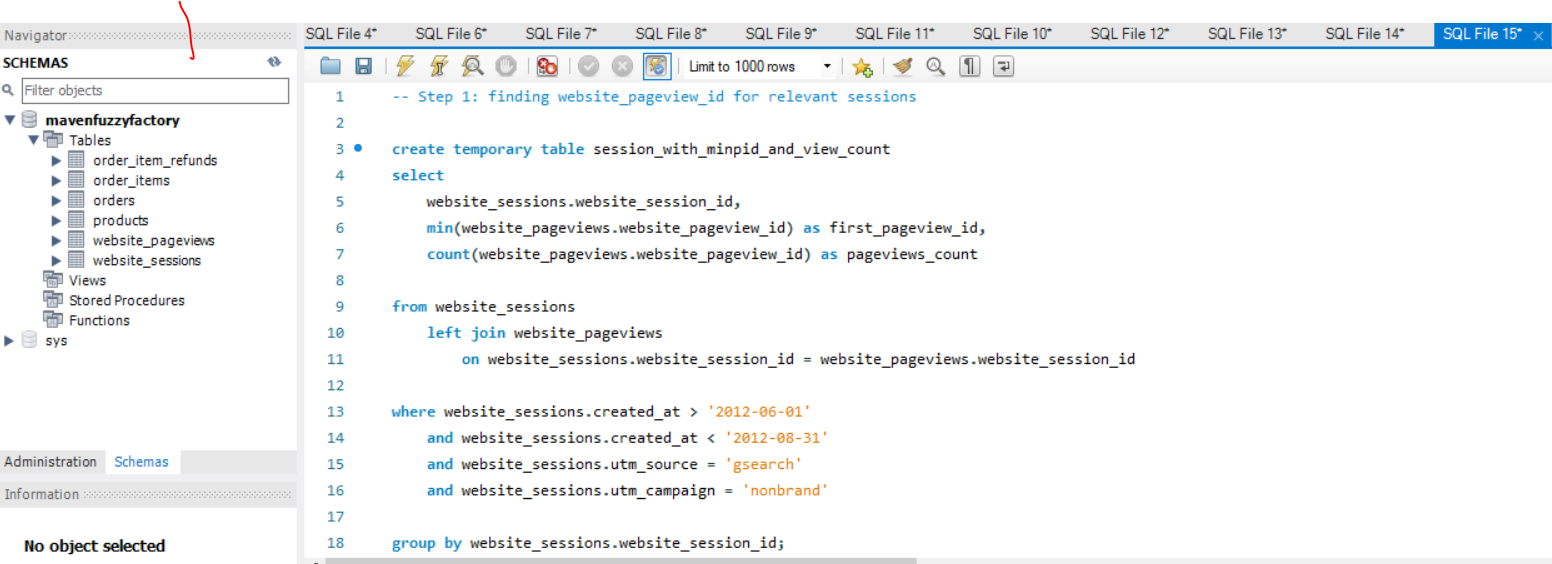Expand the orders table node
The width and height of the screenshot is (1552, 564).
(57, 200)
